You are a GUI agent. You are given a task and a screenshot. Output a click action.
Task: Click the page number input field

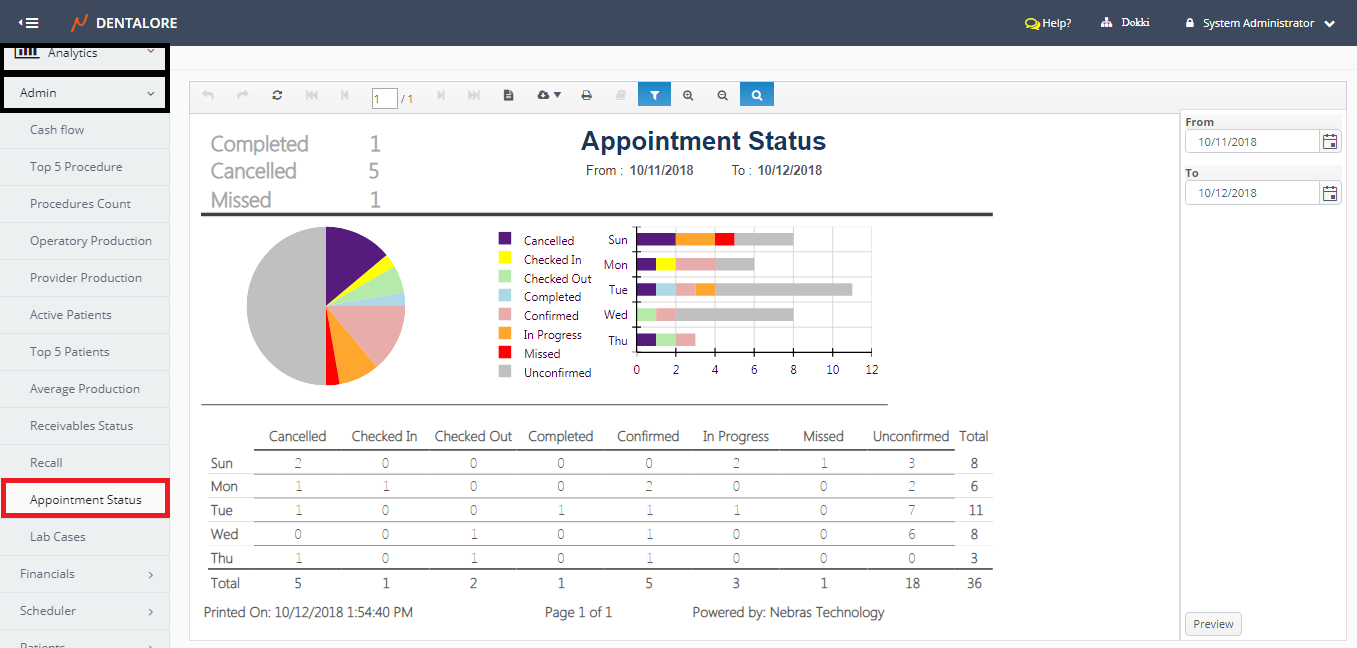tap(384, 98)
